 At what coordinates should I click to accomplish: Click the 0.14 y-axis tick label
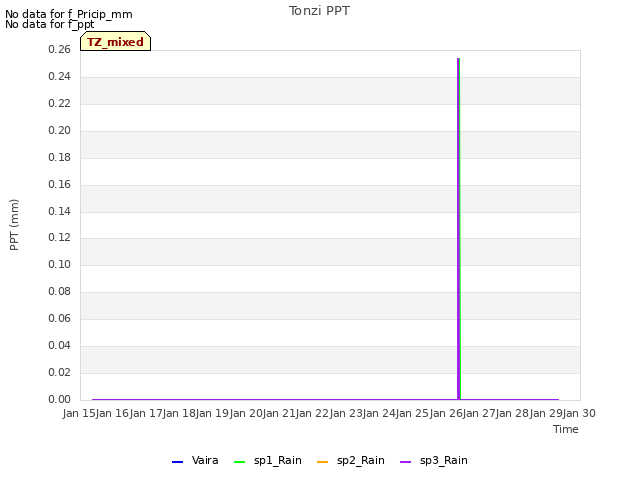point(59,211)
